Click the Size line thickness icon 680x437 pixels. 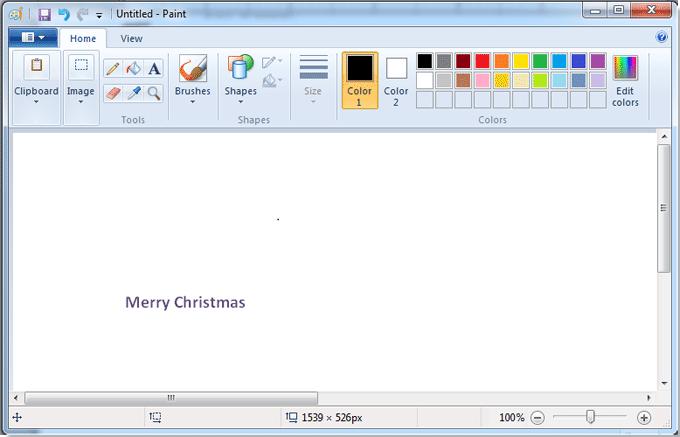pos(314,67)
